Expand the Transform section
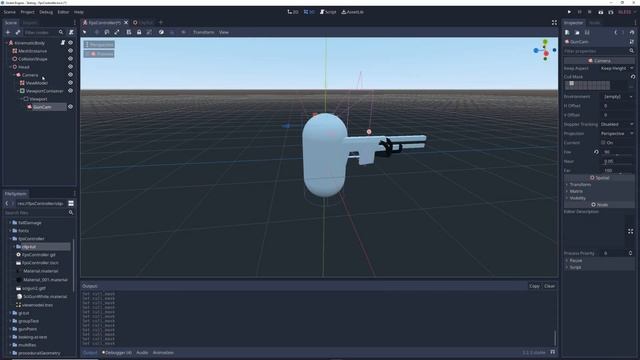The image size is (640, 360). click(x=599, y=184)
